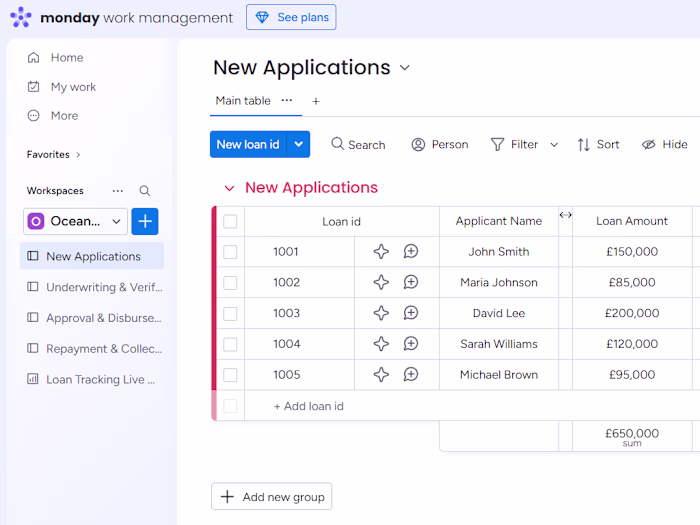700x525 pixels.
Task: Click the AI sparkle icon for loan 1005
Action: pyautogui.click(x=381, y=375)
